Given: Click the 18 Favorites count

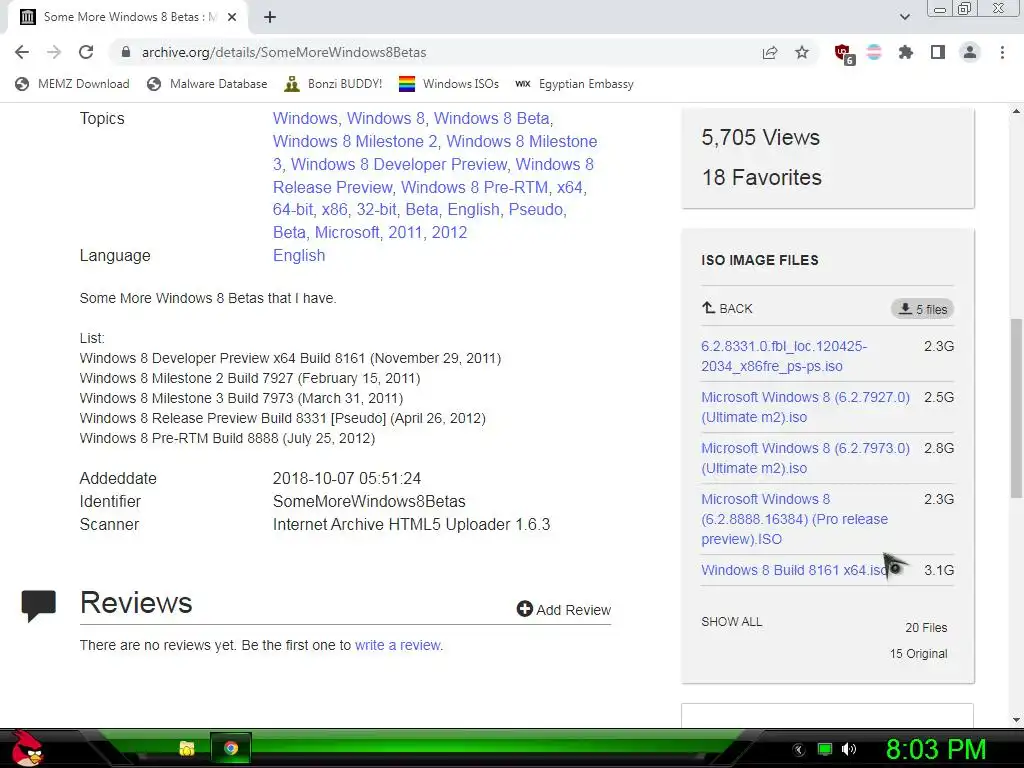Looking at the screenshot, I should tap(761, 177).
